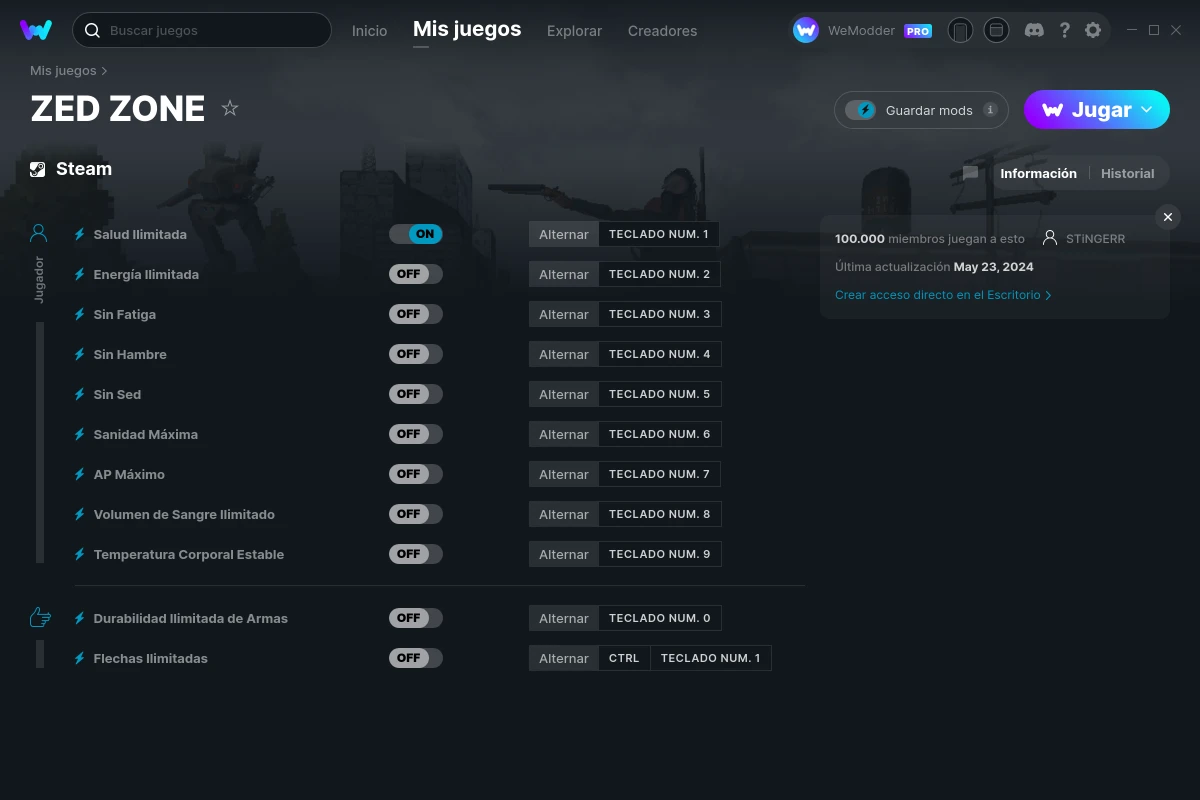Change the TECLADO NUM. 5 hotkey binding

[659, 394]
